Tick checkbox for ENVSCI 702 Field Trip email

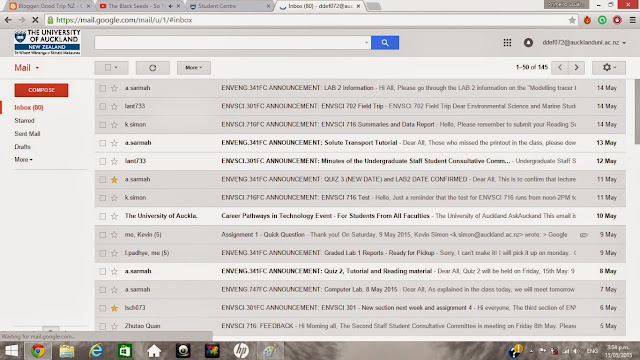pyautogui.click(x=103, y=107)
